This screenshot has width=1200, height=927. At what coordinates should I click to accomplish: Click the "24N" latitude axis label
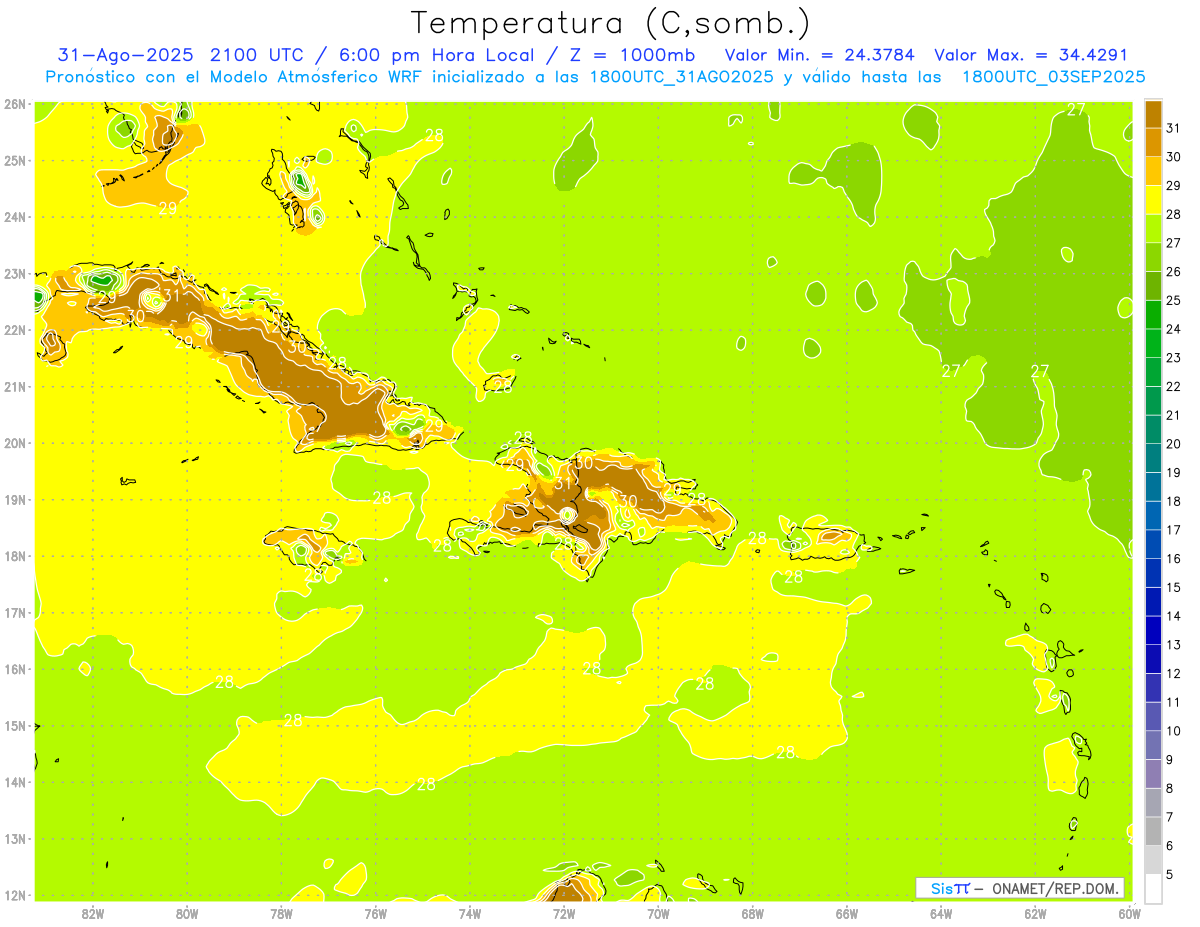point(15,217)
